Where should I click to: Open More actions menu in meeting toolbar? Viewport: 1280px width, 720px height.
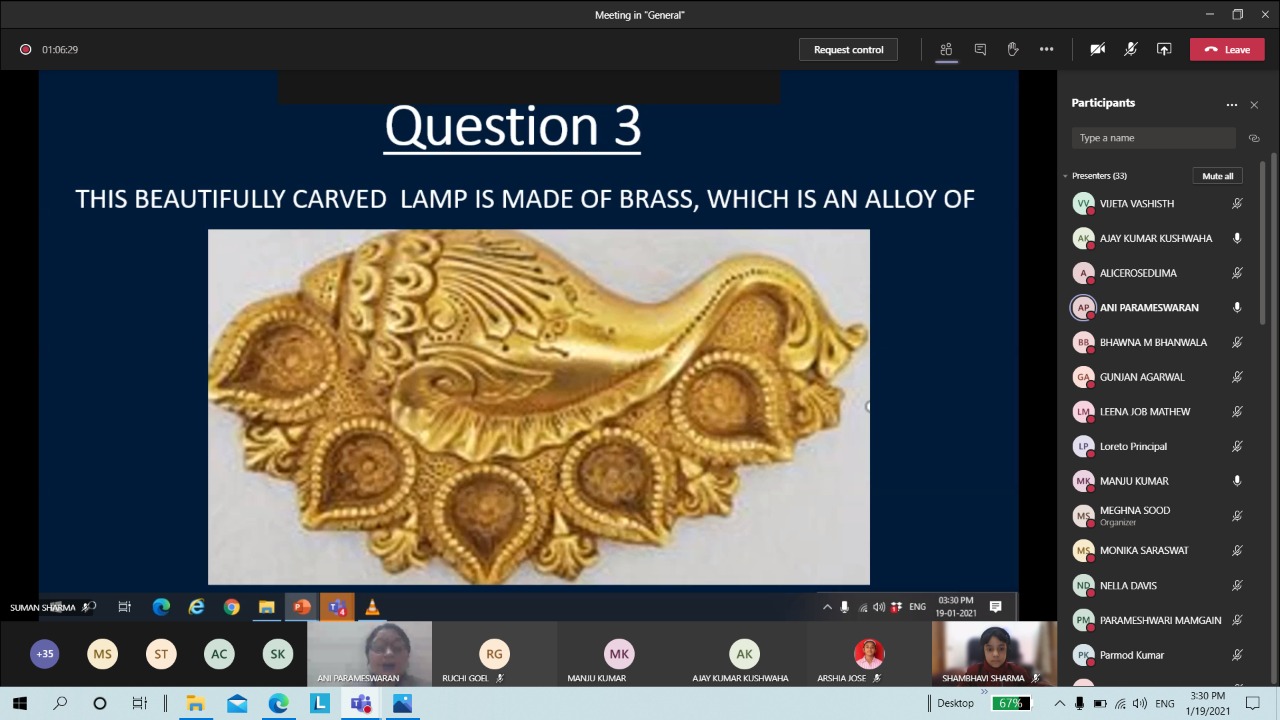(x=1046, y=49)
